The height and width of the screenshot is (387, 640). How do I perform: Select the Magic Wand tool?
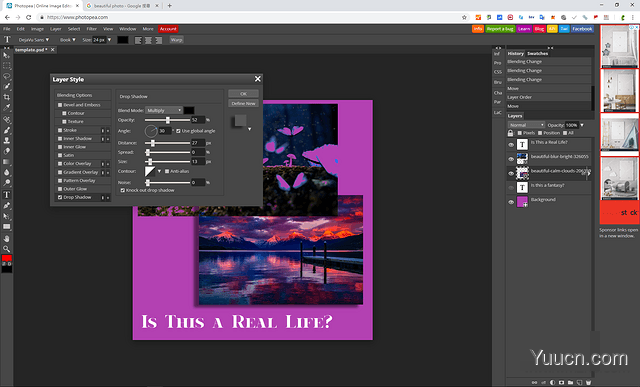[6, 87]
